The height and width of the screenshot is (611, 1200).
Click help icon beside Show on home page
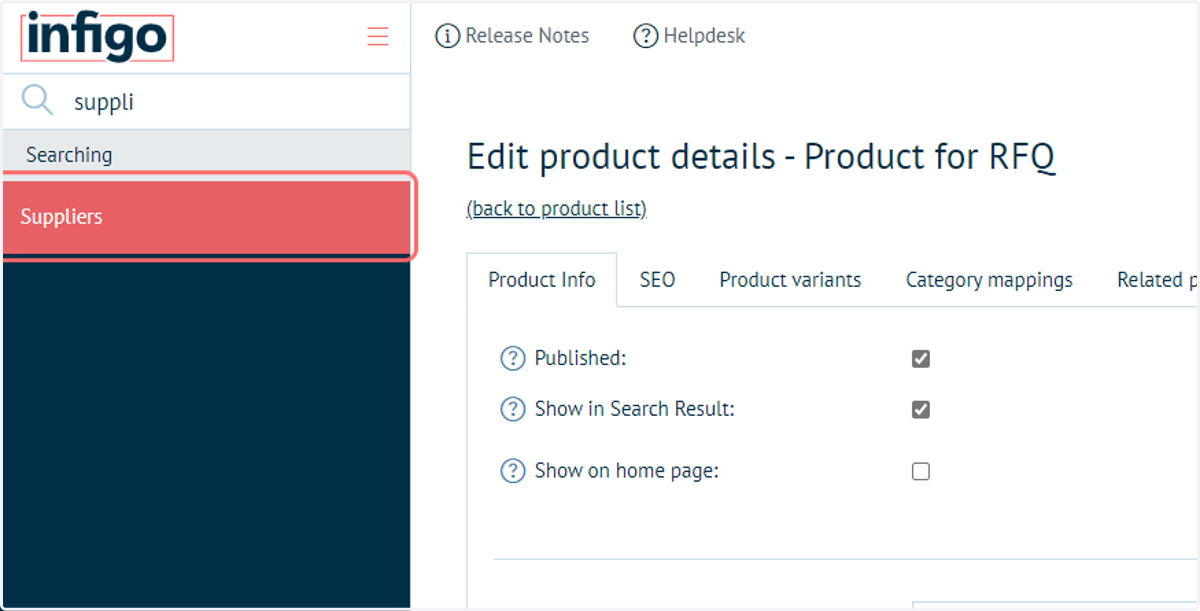point(512,471)
